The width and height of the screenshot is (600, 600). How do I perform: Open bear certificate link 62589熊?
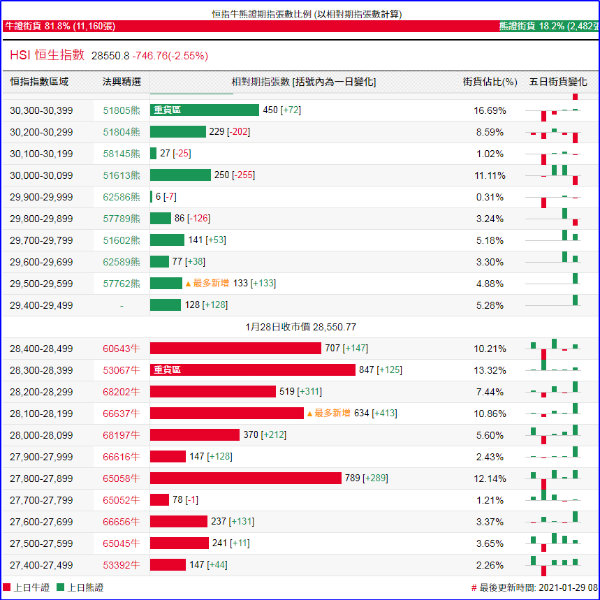click(x=122, y=262)
